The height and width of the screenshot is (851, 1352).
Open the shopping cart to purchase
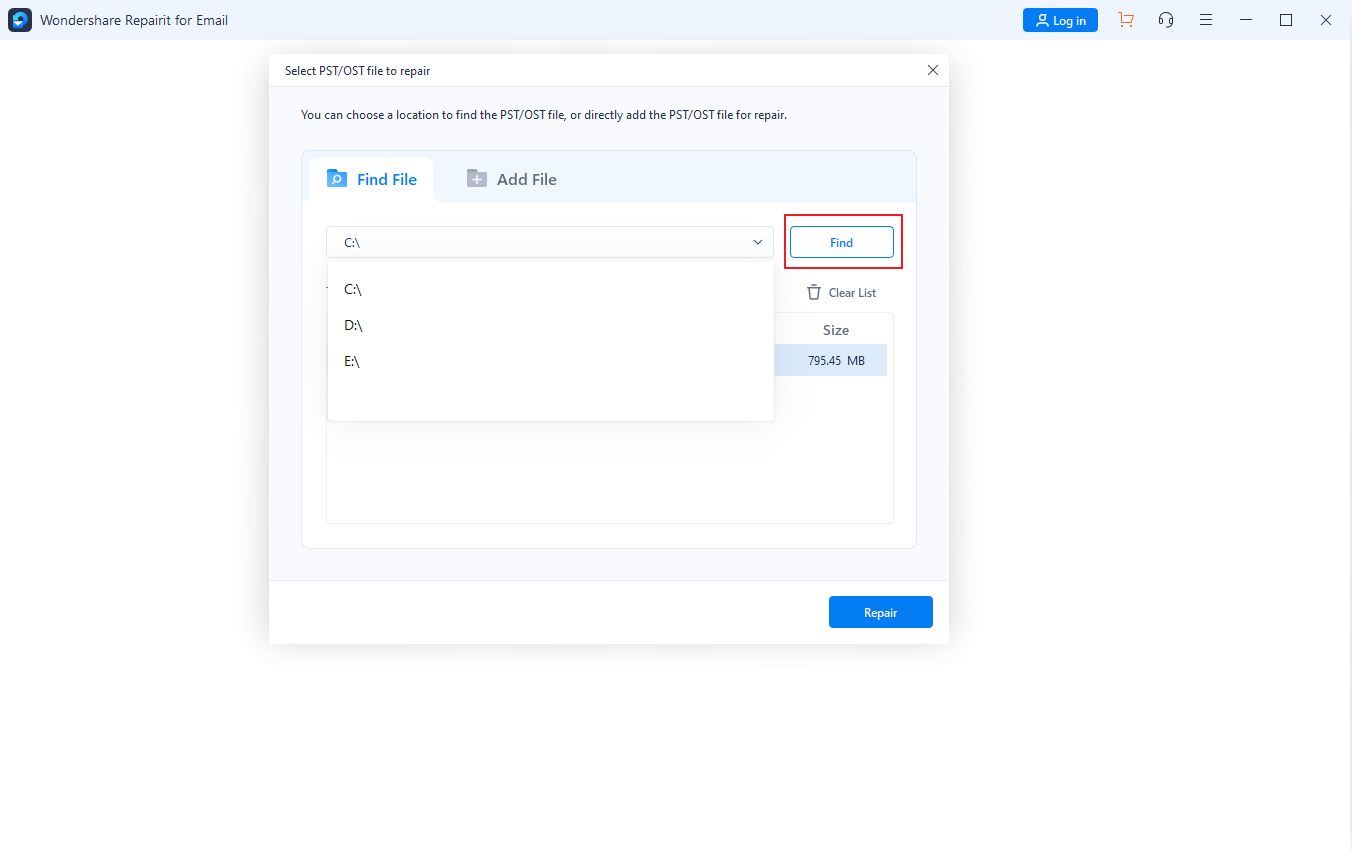tap(1126, 20)
